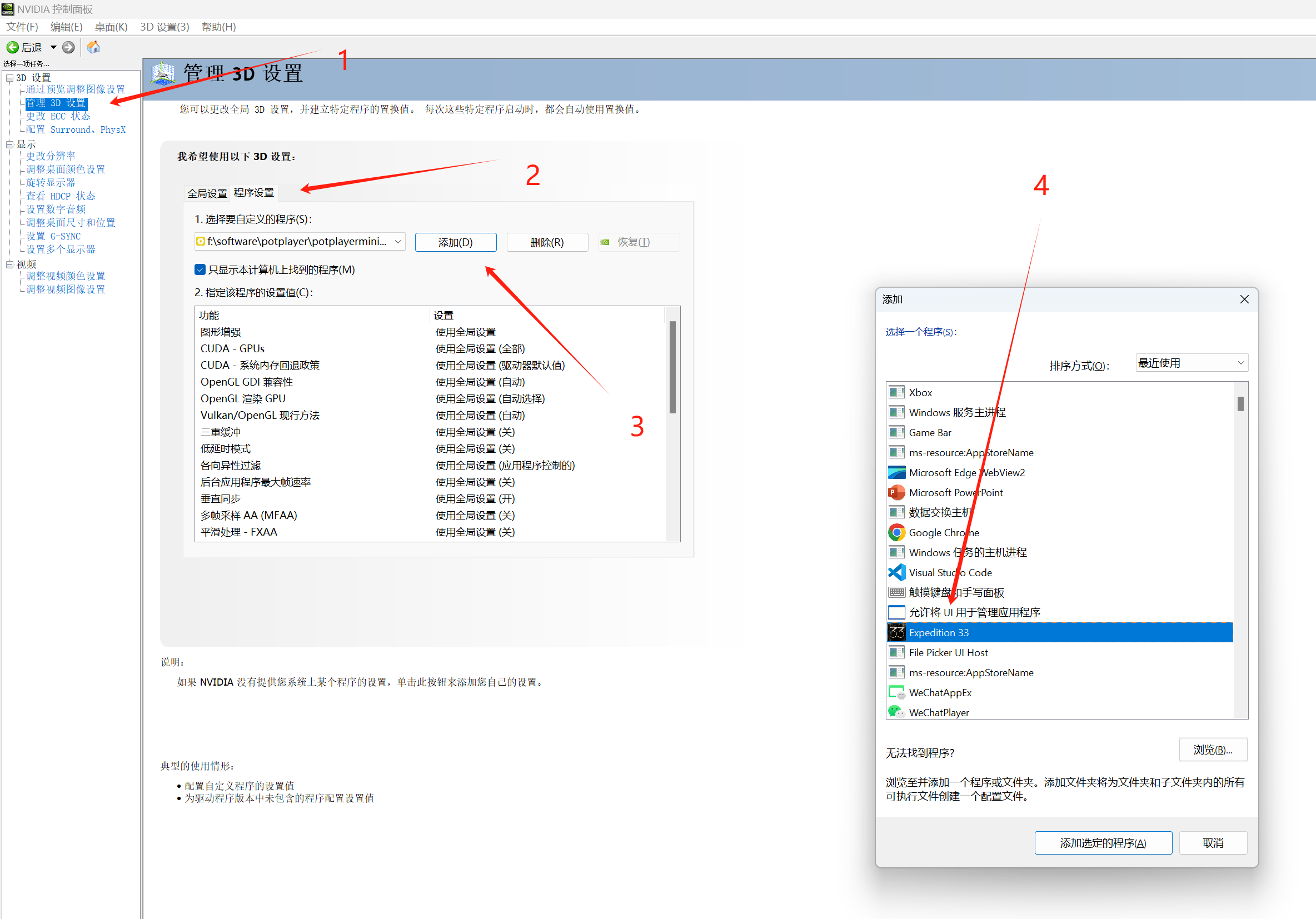Image resolution: width=1316 pixels, height=919 pixels.
Task: Open the 桌面(K) menu
Action: pyautogui.click(x=111, y=27)
